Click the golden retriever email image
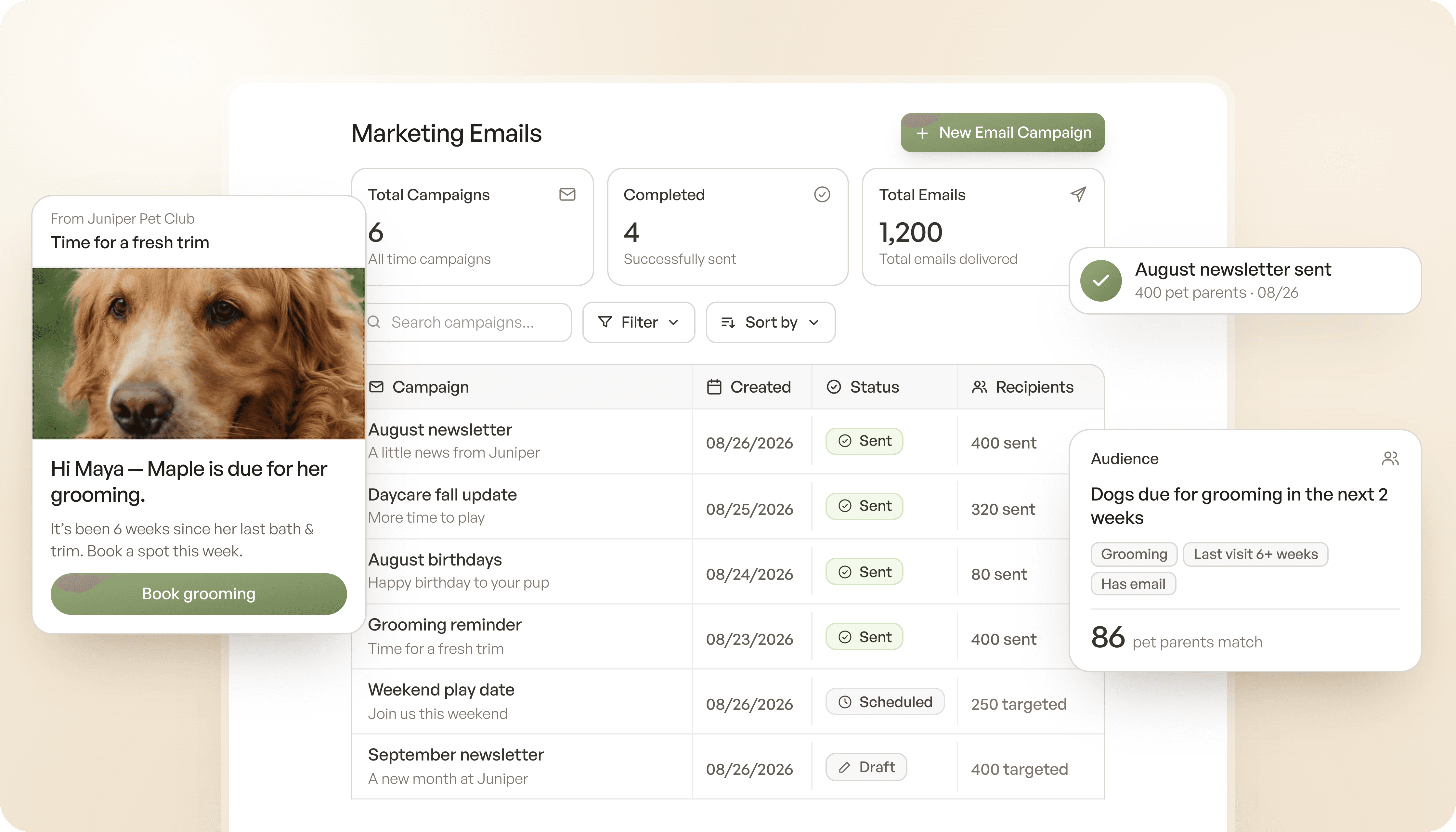Screen dimensions: 1456x832 coord(199,353)
